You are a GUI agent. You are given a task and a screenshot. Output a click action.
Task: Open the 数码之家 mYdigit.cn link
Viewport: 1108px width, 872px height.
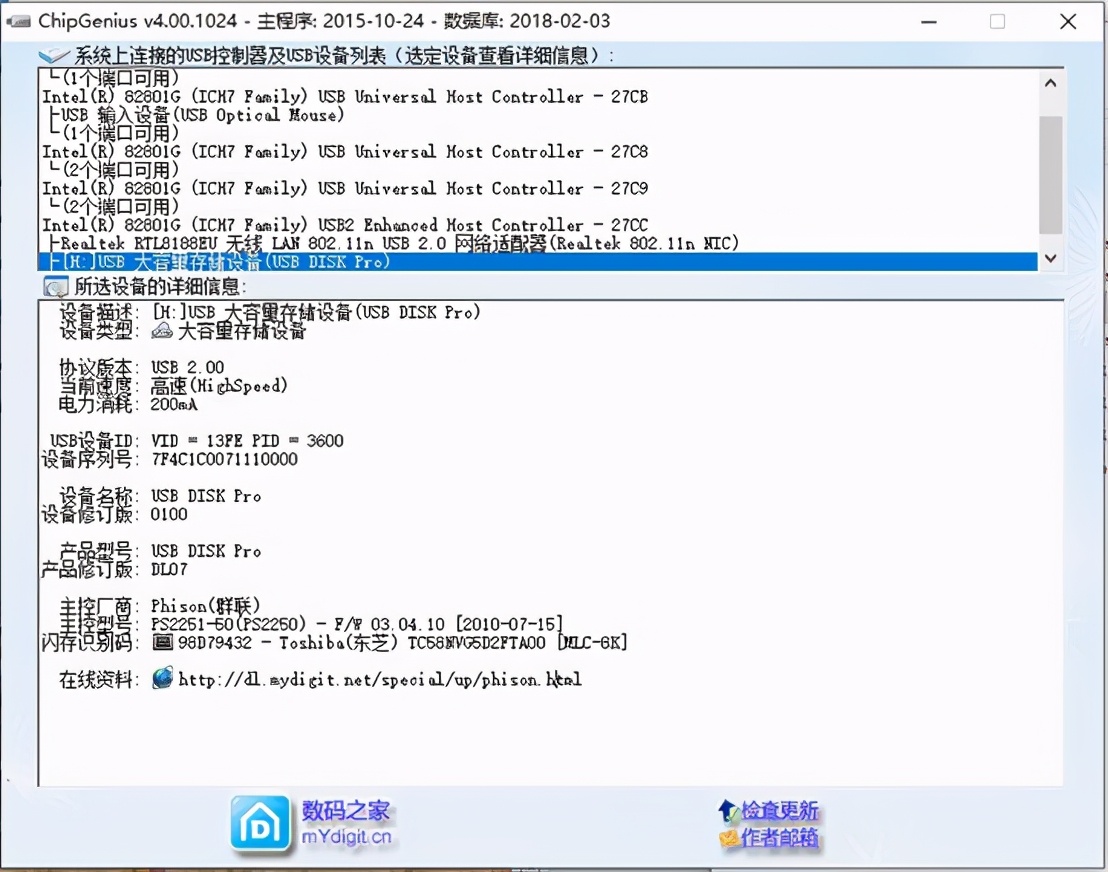[346, 823]
